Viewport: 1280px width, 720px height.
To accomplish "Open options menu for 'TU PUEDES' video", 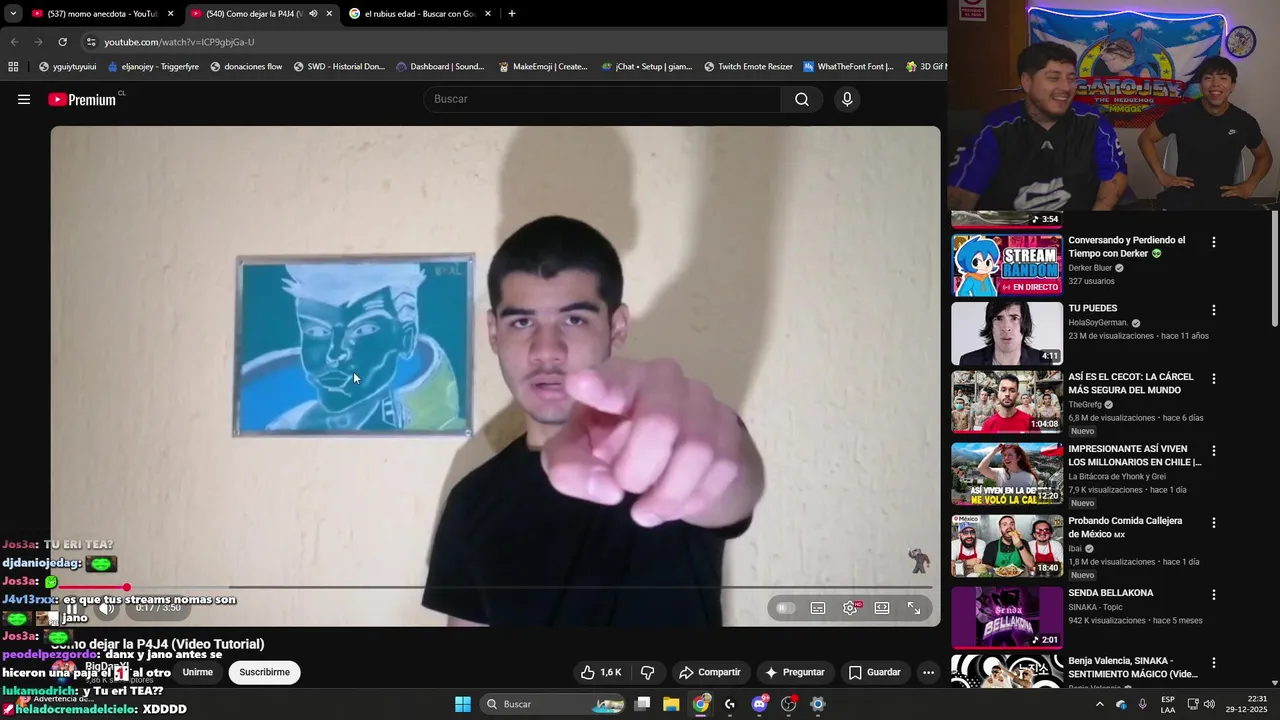I will pos(1214,311).
